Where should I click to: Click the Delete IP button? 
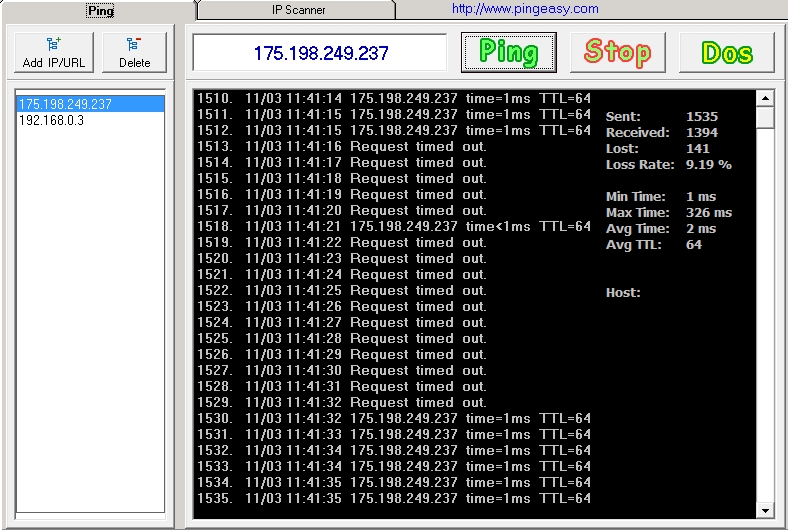[x=134, y=52]
